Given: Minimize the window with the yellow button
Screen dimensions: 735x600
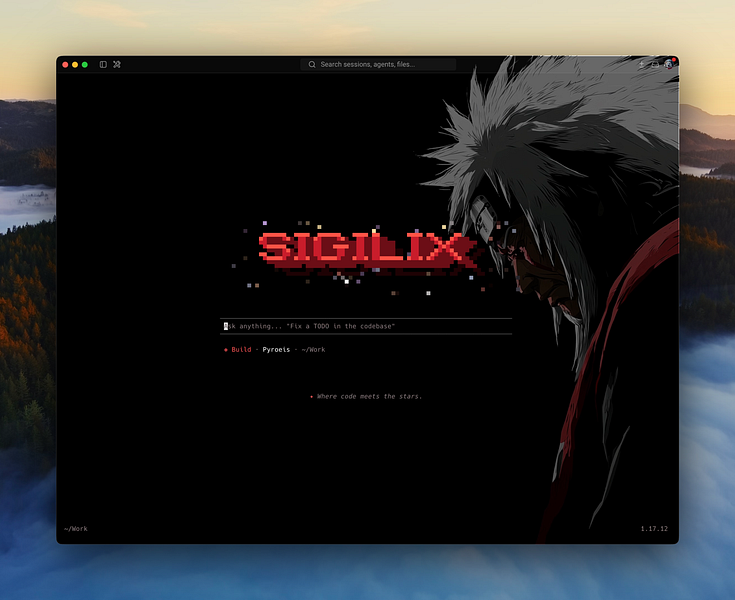Looking at the screenshot, I should 75,65.
